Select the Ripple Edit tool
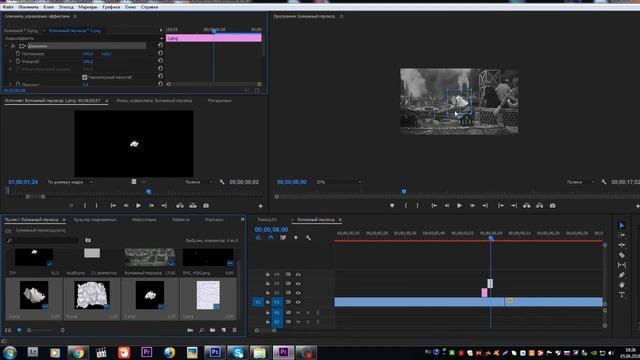This screenshot has height=360, width=640. pyautogui.click(x=622, y=245)
